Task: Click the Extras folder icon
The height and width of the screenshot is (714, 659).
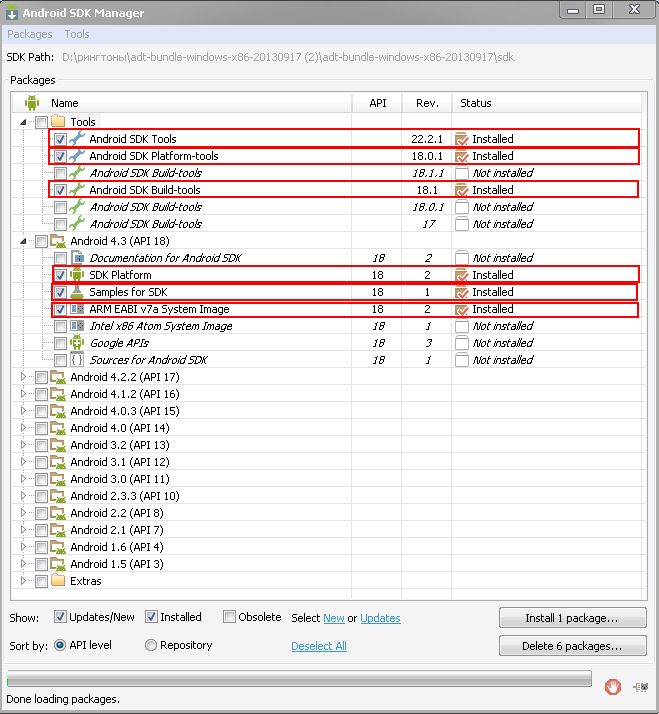Action: coord(58,581)
